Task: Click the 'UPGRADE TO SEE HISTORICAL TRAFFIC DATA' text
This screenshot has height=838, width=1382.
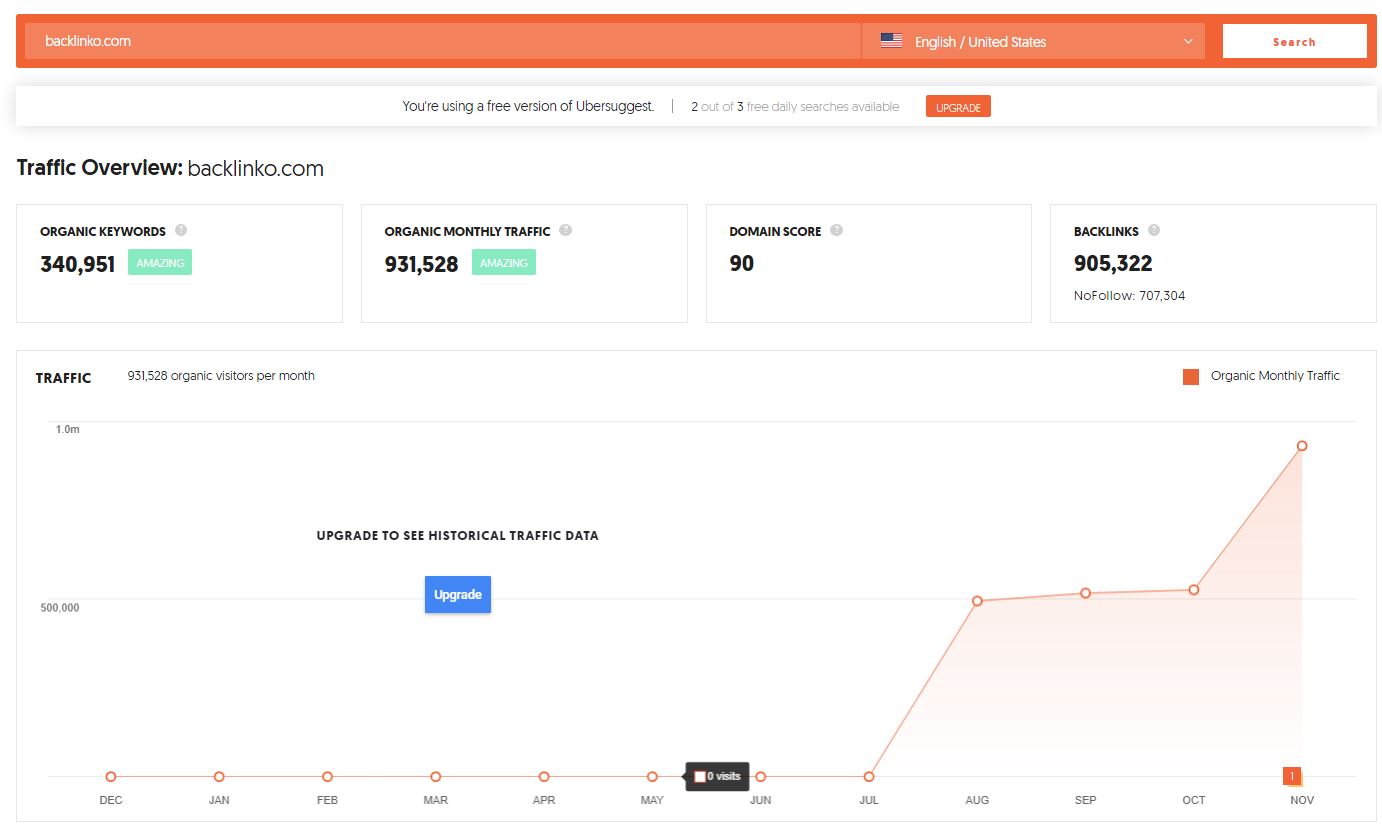Action: (x=458, y=536)
